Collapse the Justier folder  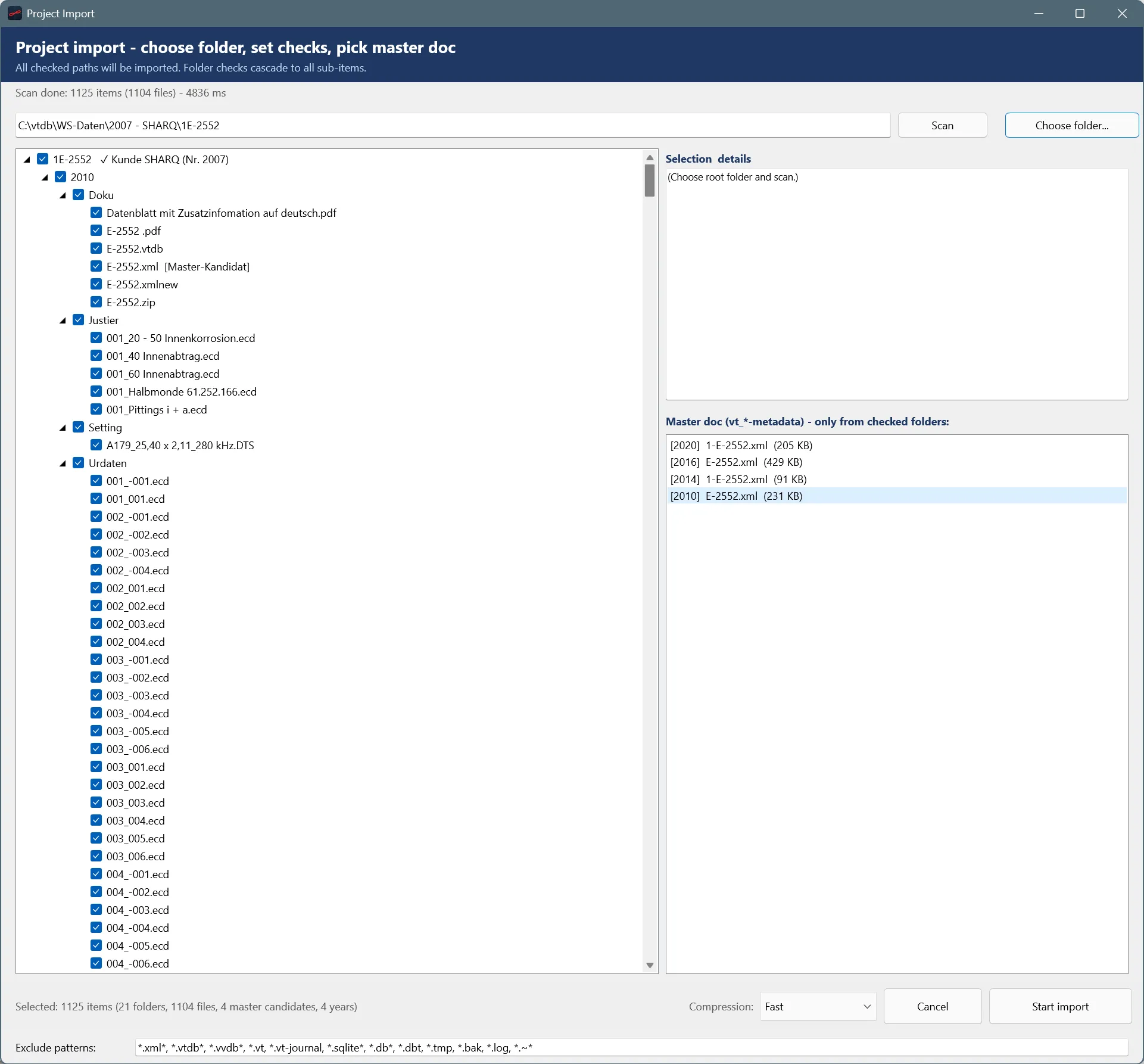(63, 321)
